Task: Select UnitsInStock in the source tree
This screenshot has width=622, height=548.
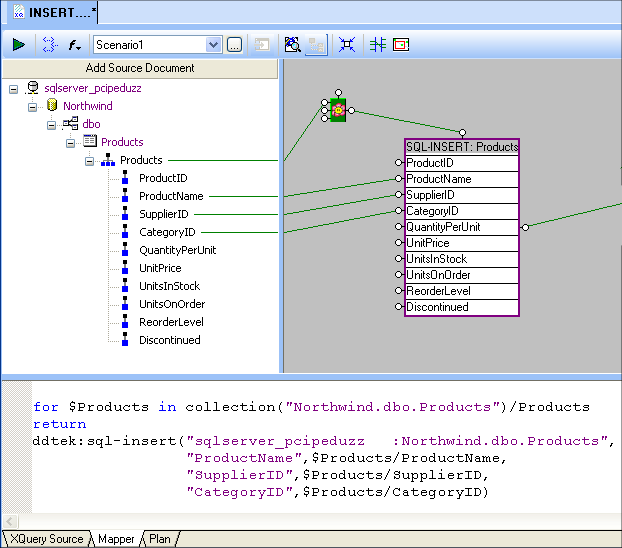Action: 169,286
